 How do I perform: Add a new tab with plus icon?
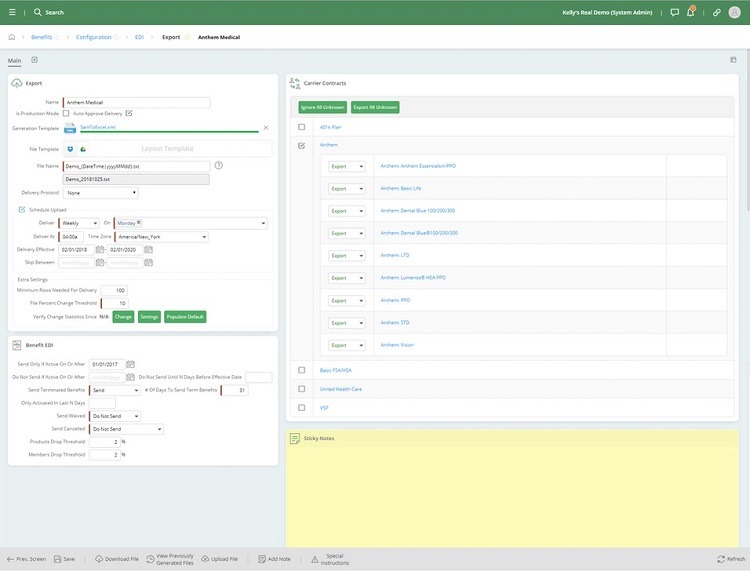pyautogui.click(x=34, y=60)
